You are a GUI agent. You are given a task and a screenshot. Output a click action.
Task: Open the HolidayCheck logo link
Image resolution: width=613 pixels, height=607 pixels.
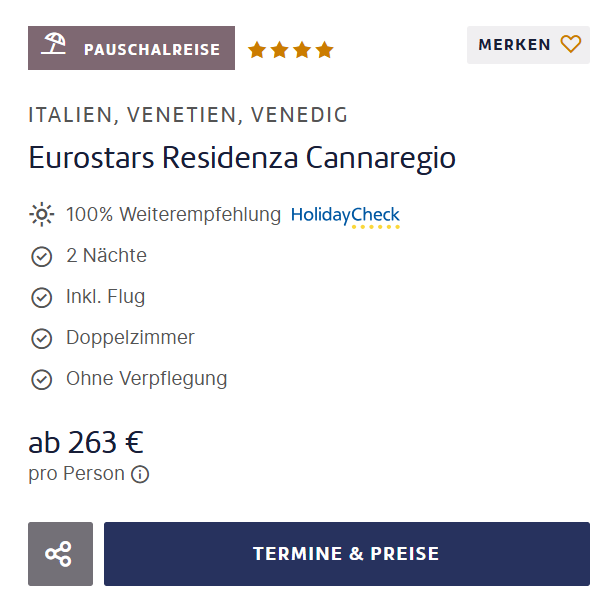pos(345,215)
